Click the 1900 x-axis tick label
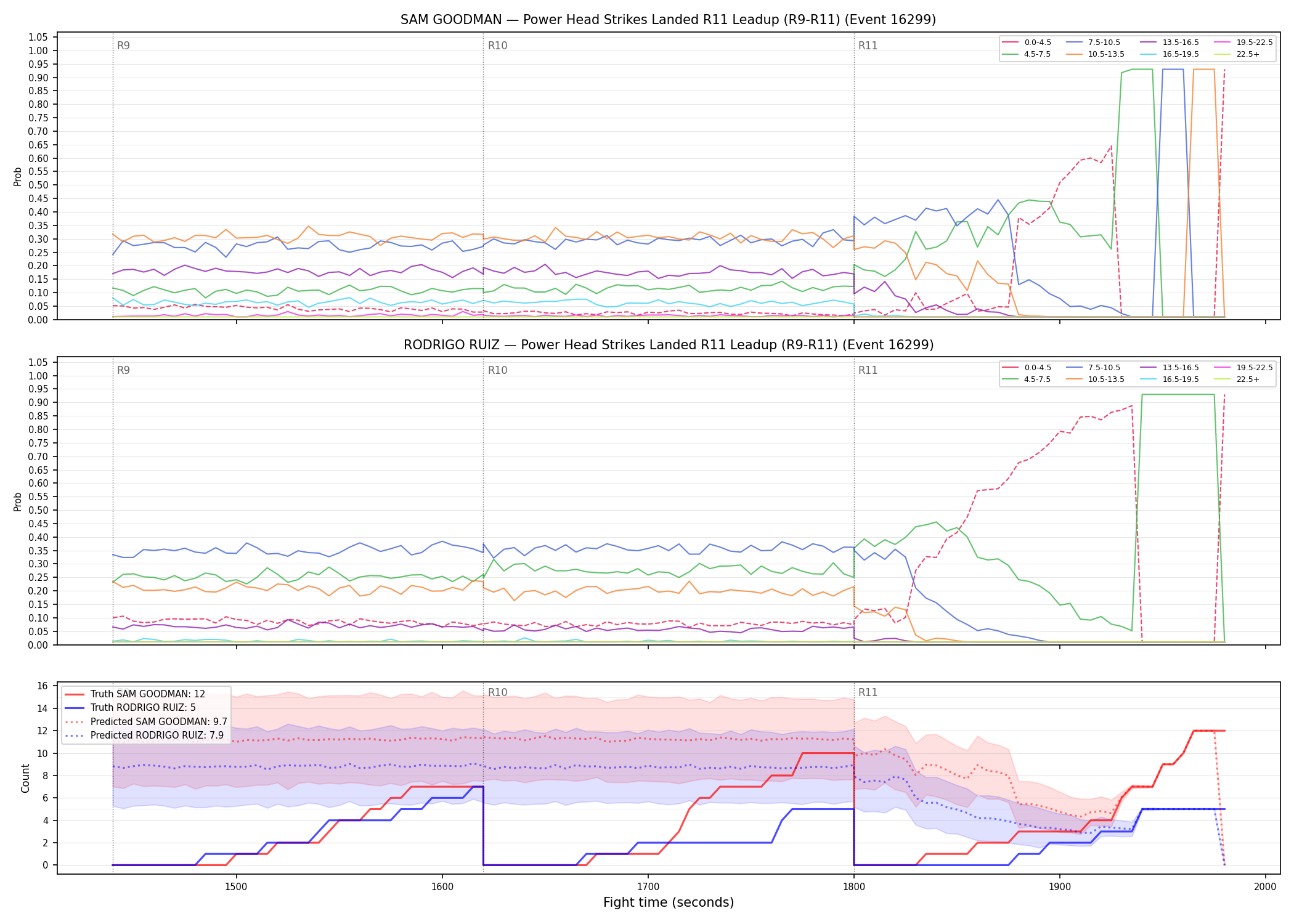The width and height of the screenshot is (1294, 924). [x=1059, y=886]
